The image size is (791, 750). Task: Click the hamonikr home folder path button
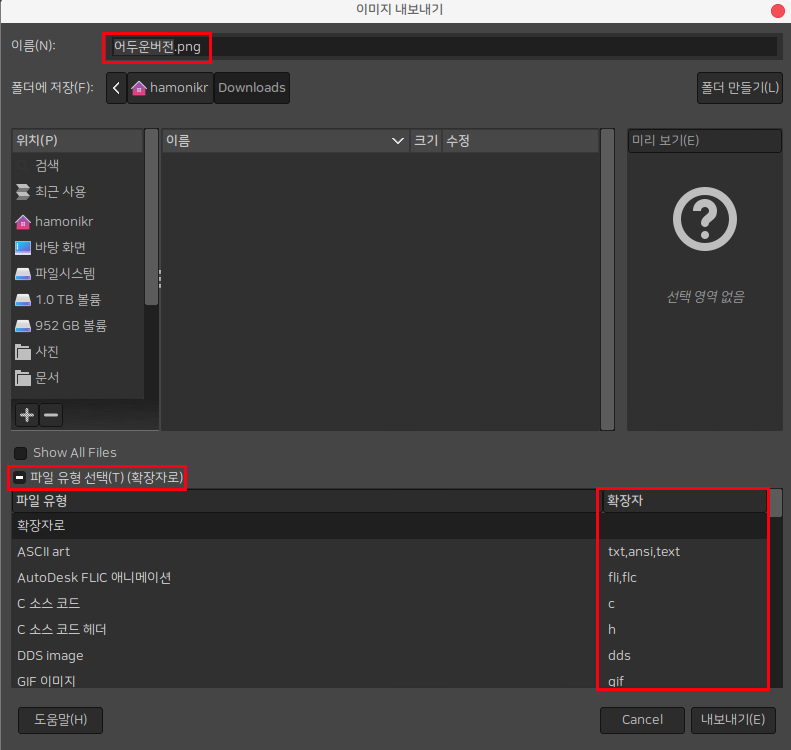[169, 88]
